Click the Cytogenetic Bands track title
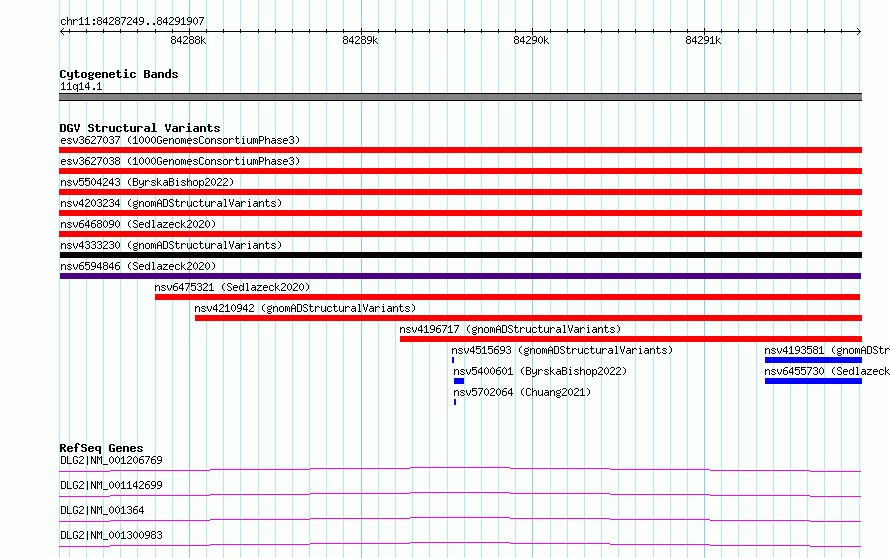890x558 pixels. click(x=119, y=74)
